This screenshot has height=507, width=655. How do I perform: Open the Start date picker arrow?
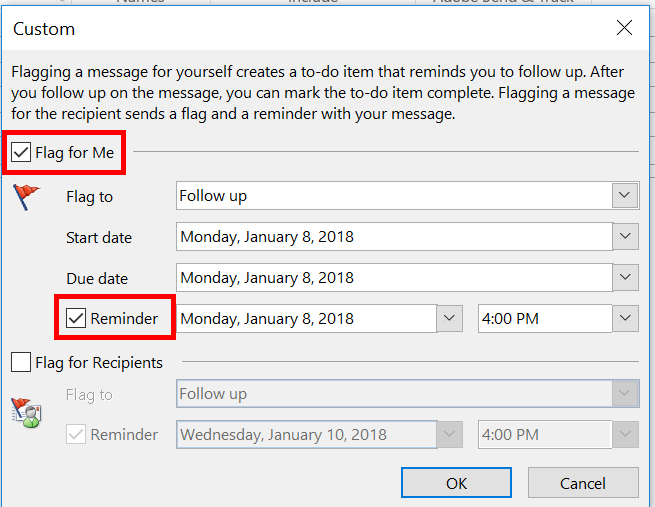pyautogui.click(x=626, y=237)
